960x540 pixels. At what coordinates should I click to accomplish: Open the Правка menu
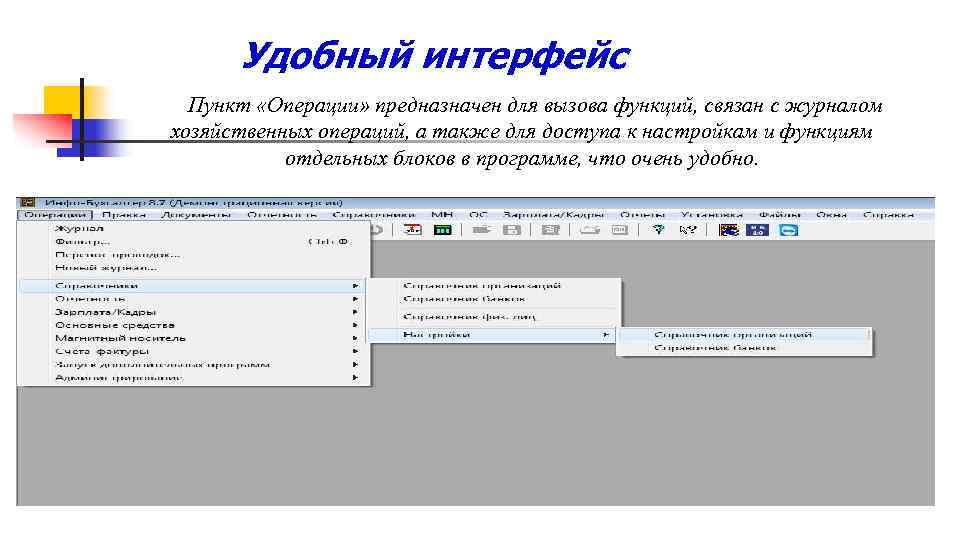(x=124, y=215)
